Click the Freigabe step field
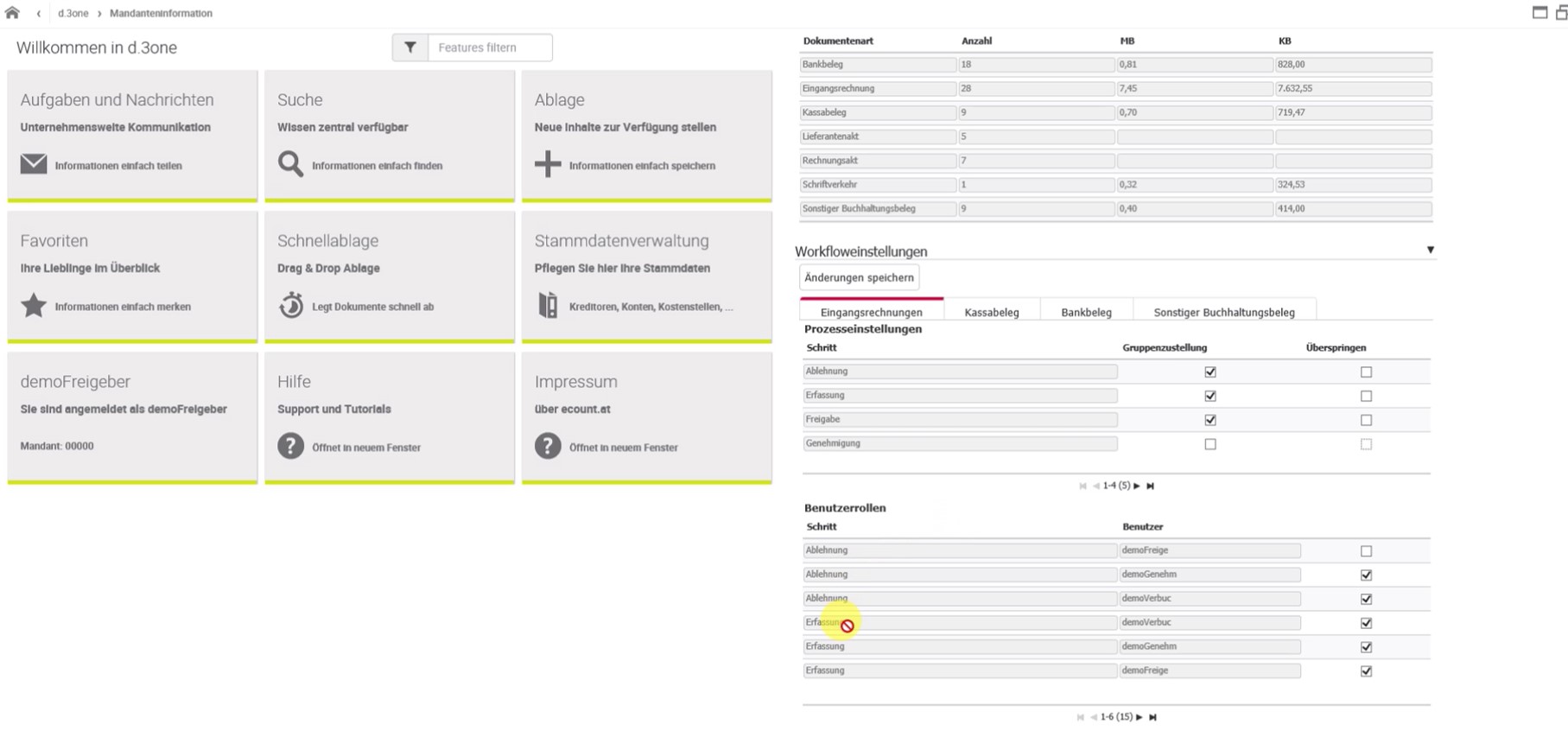 [960, 419]
